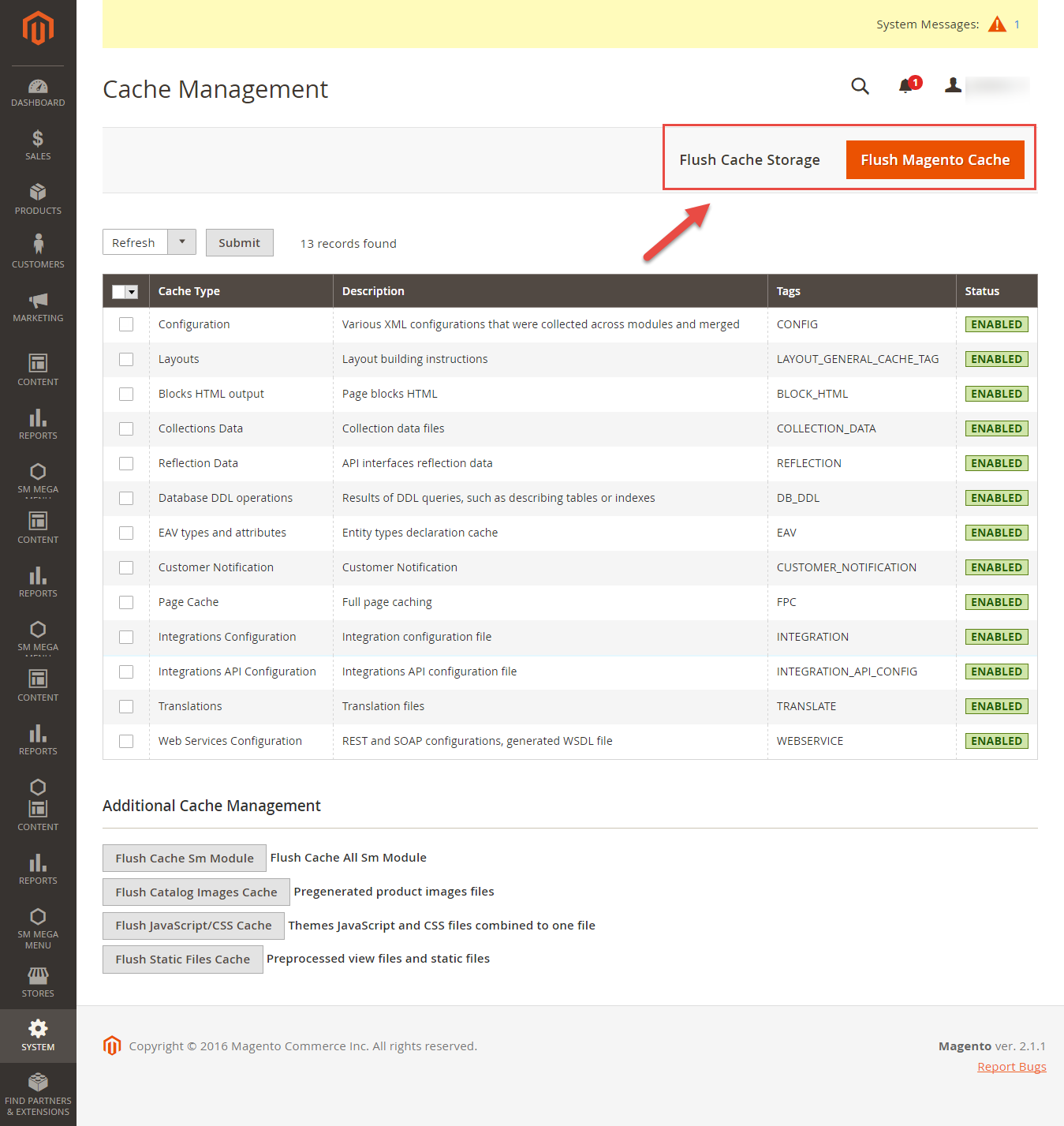Click 'Full page caching' description
1064x1126 pixels.
387,602
